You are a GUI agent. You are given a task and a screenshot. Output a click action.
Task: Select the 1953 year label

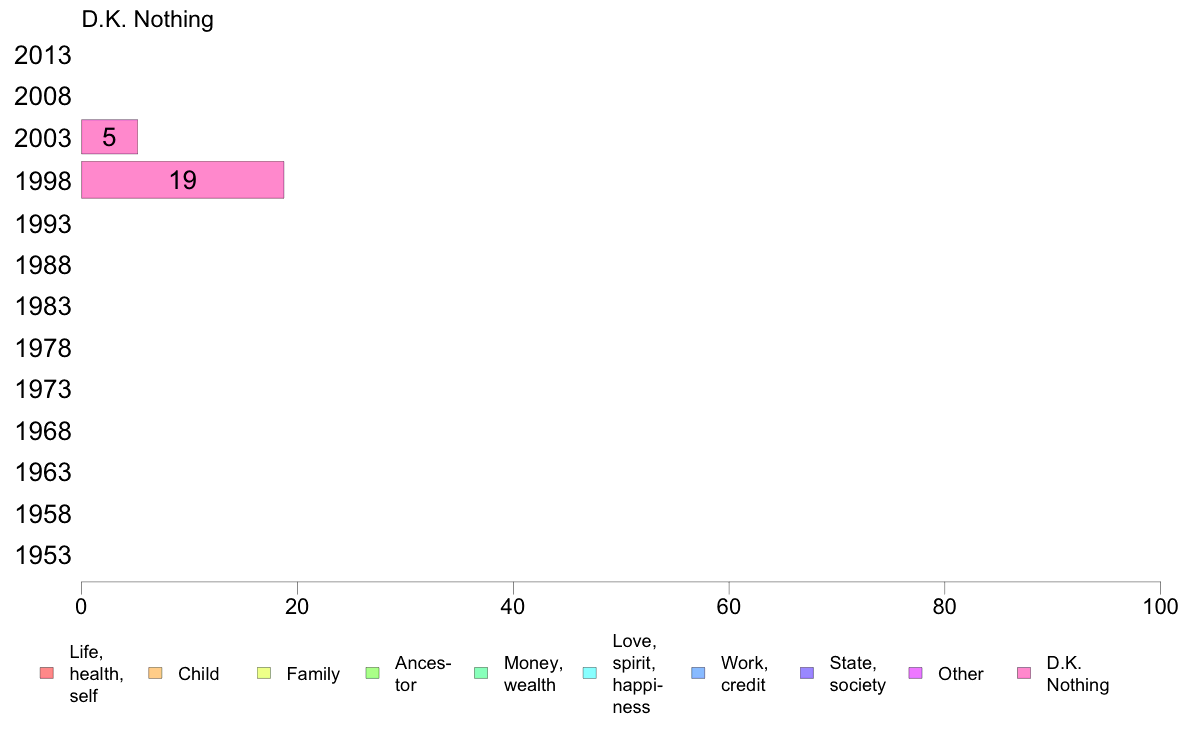tap(43, 556)
